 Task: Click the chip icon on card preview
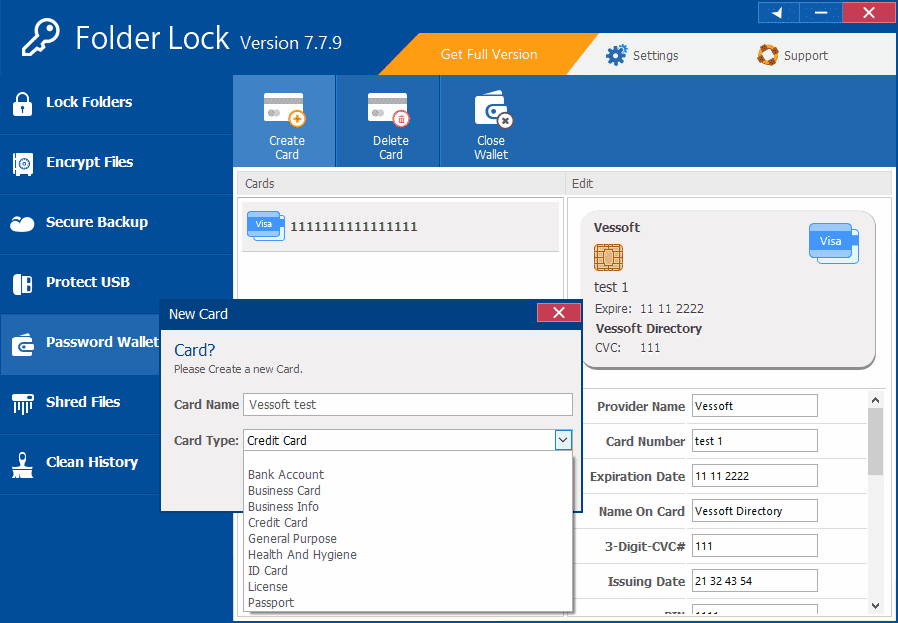(x=608, y=257)
